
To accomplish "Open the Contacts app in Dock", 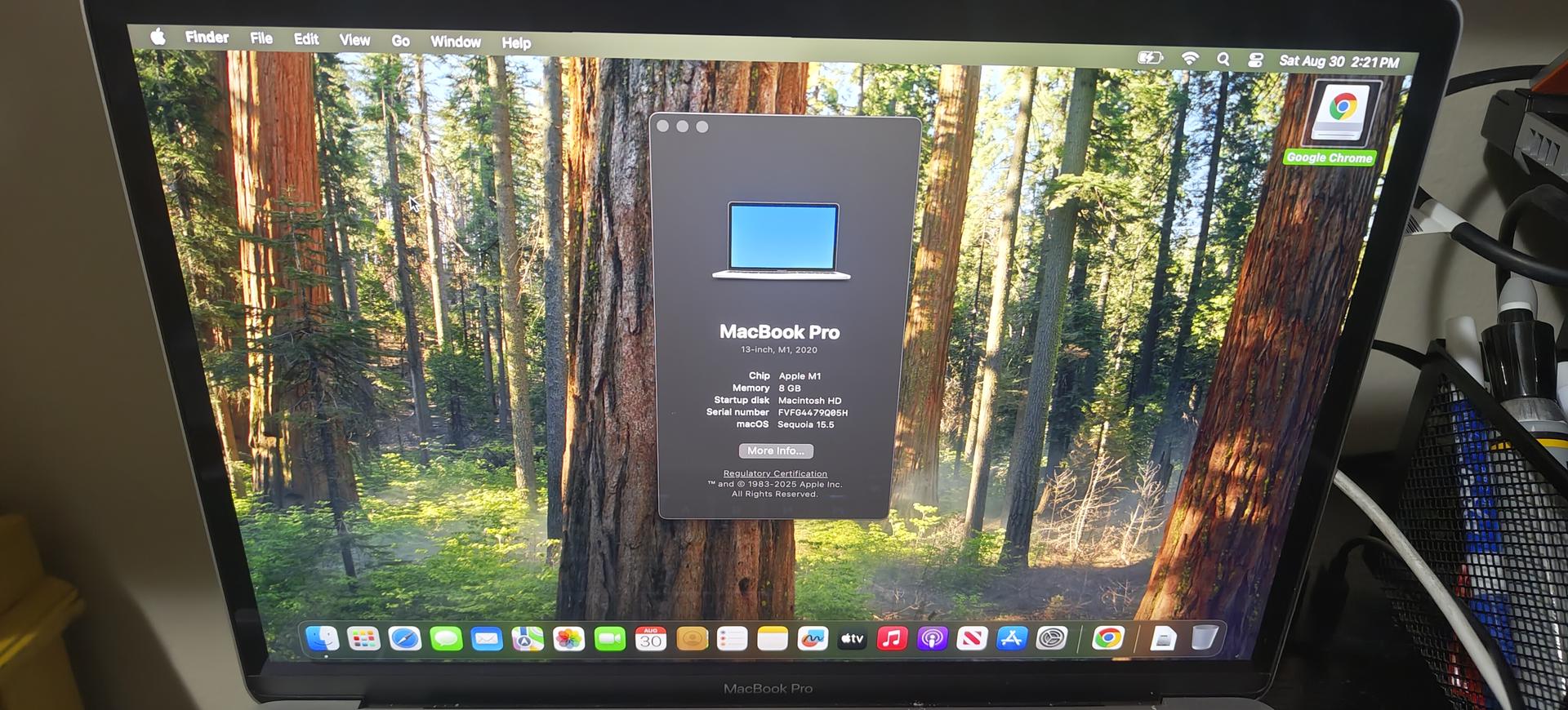I will click(692, 638).
